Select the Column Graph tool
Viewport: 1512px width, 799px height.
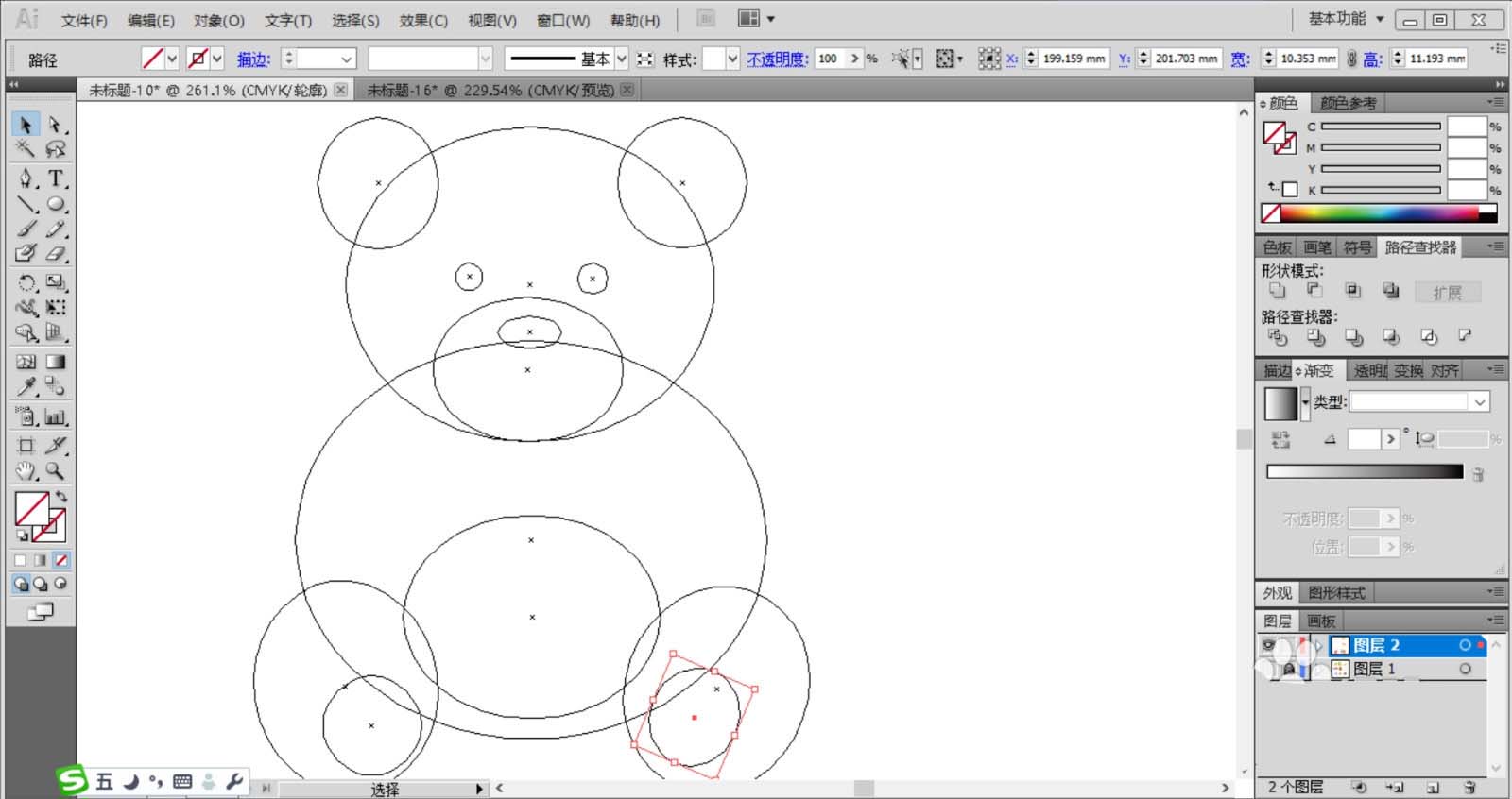pyautogui.click(x=56, y=416)
